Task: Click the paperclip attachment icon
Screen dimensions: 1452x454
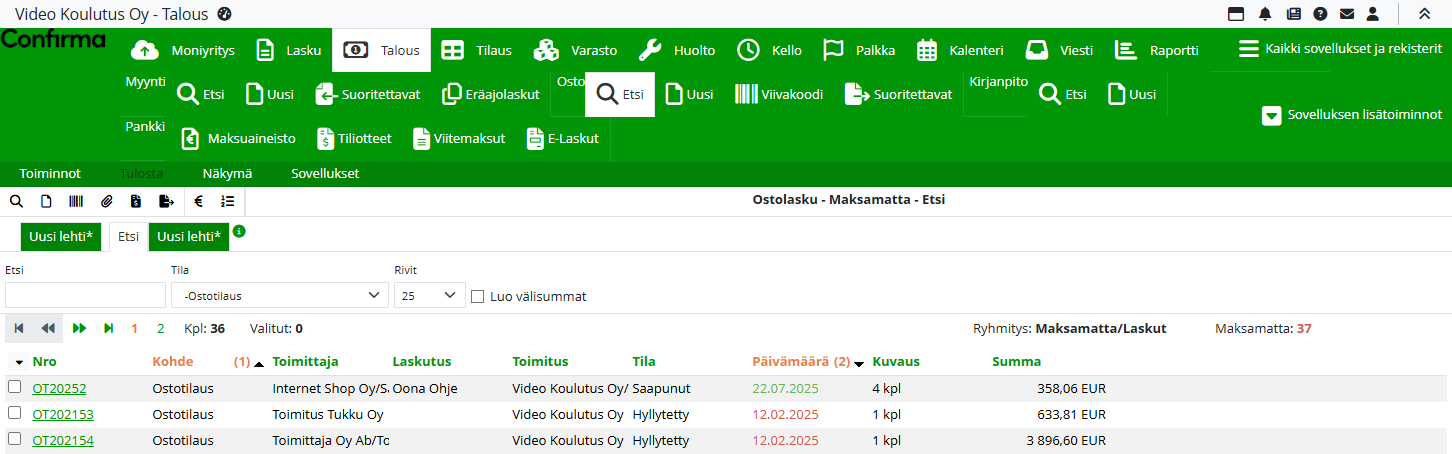Action: tap(106, 201)
